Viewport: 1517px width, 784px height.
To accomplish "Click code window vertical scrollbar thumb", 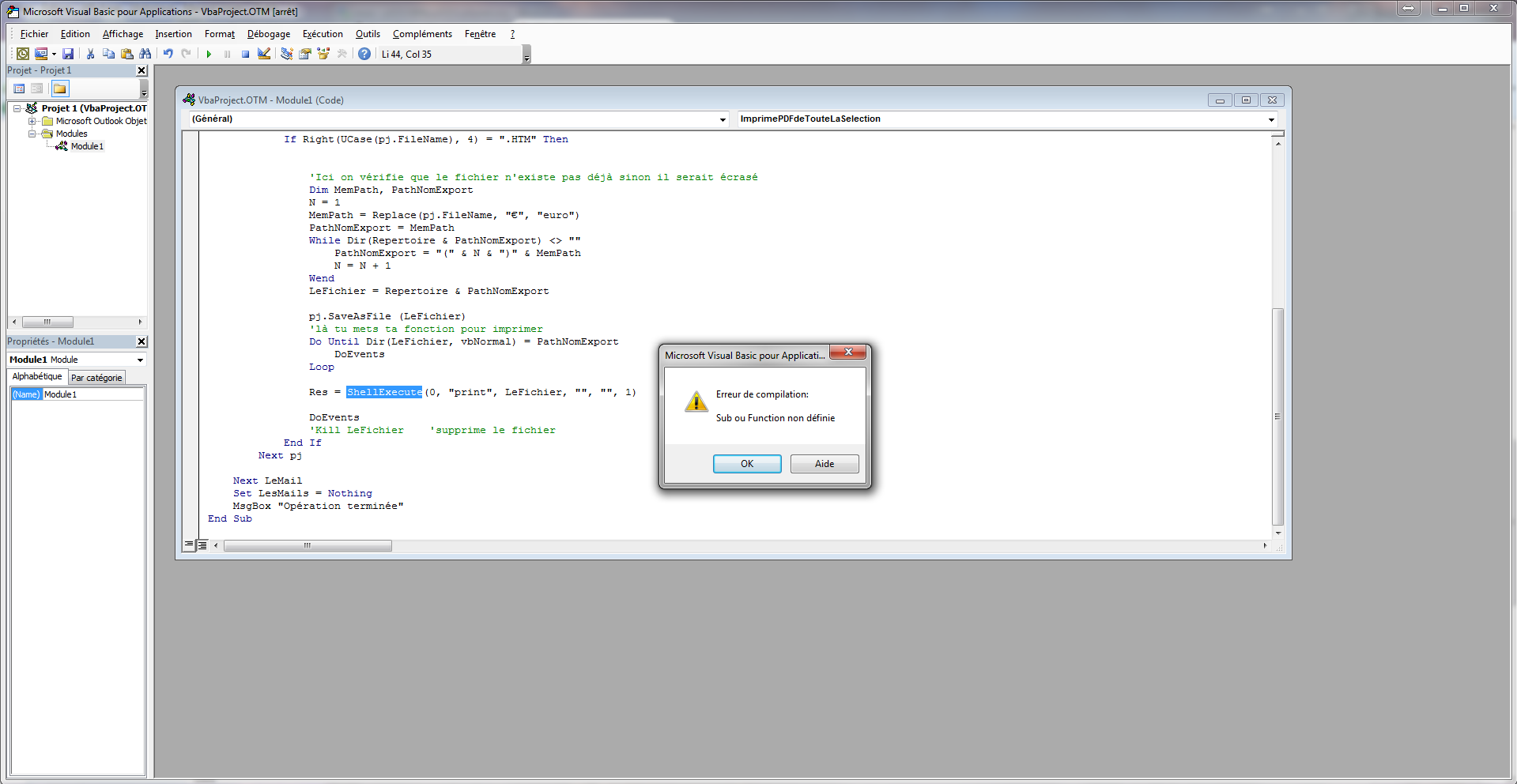I will pos(1277,416).
